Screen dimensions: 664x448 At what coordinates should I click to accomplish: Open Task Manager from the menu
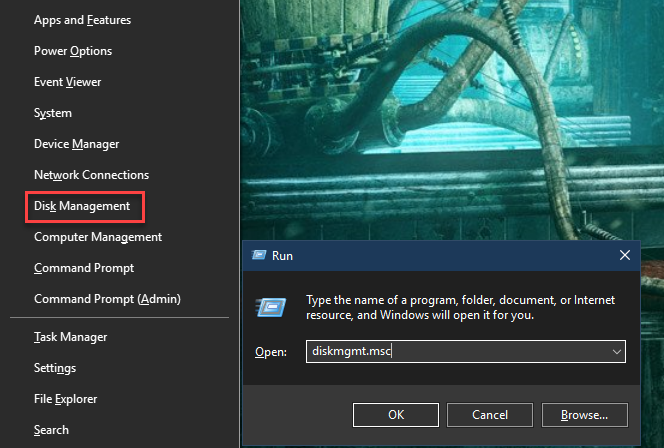70,337
